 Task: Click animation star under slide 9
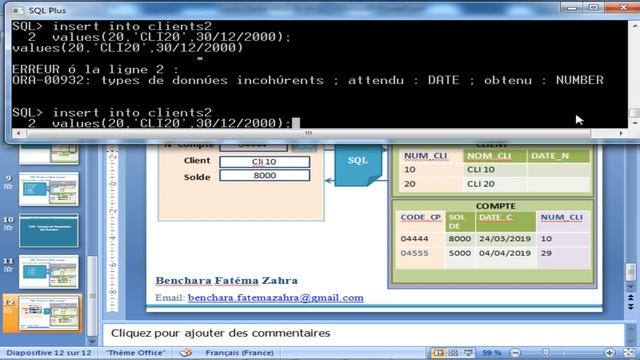click(8, 187)
